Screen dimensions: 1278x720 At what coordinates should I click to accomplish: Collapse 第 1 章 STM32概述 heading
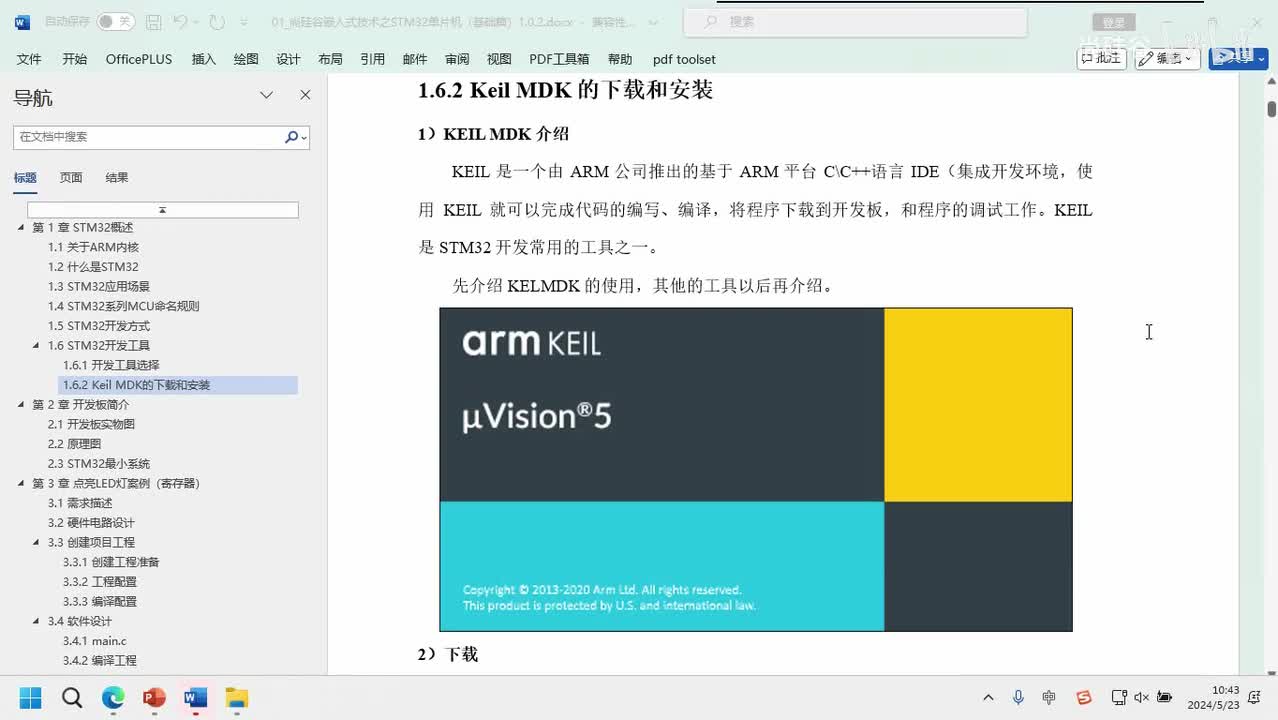[21, 228]
